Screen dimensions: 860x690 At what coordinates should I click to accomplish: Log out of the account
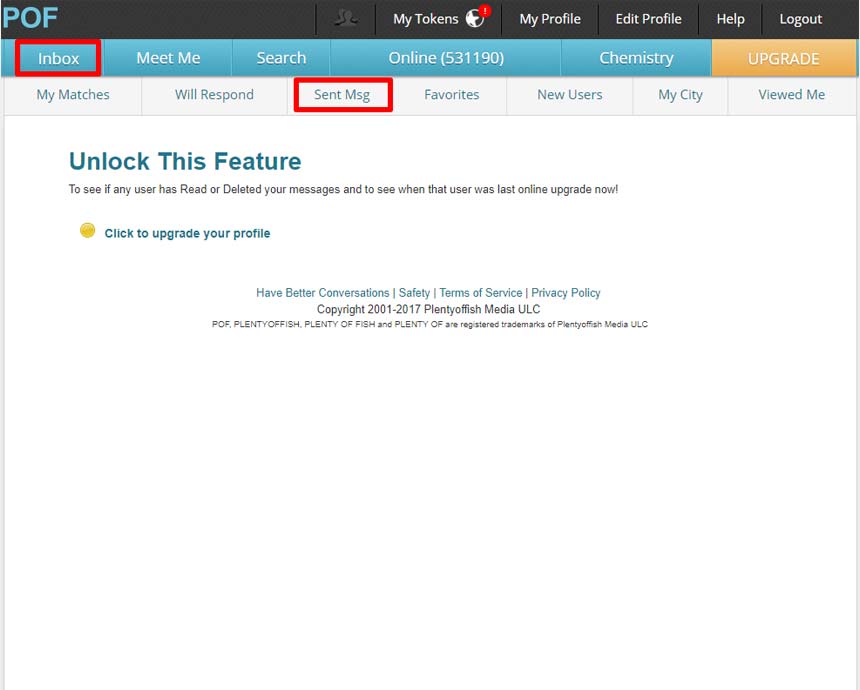[x=801, y=19]
